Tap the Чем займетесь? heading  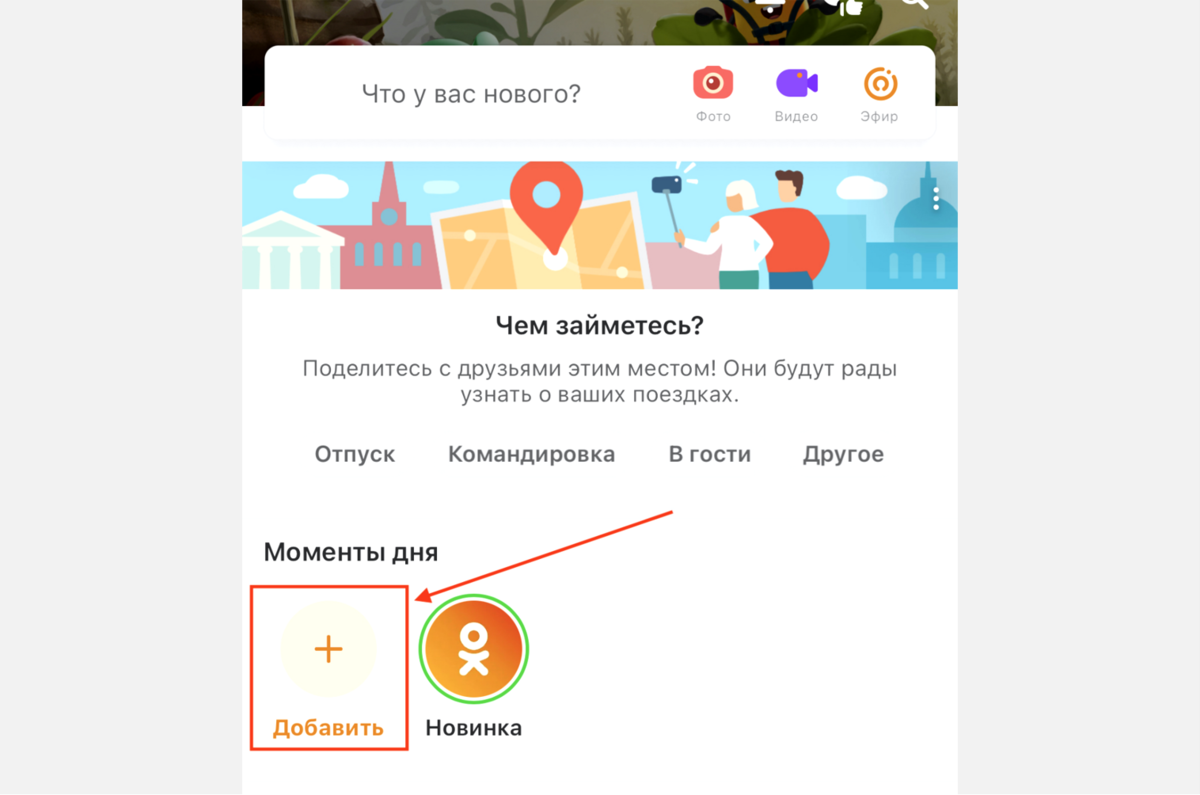(600, 325)
